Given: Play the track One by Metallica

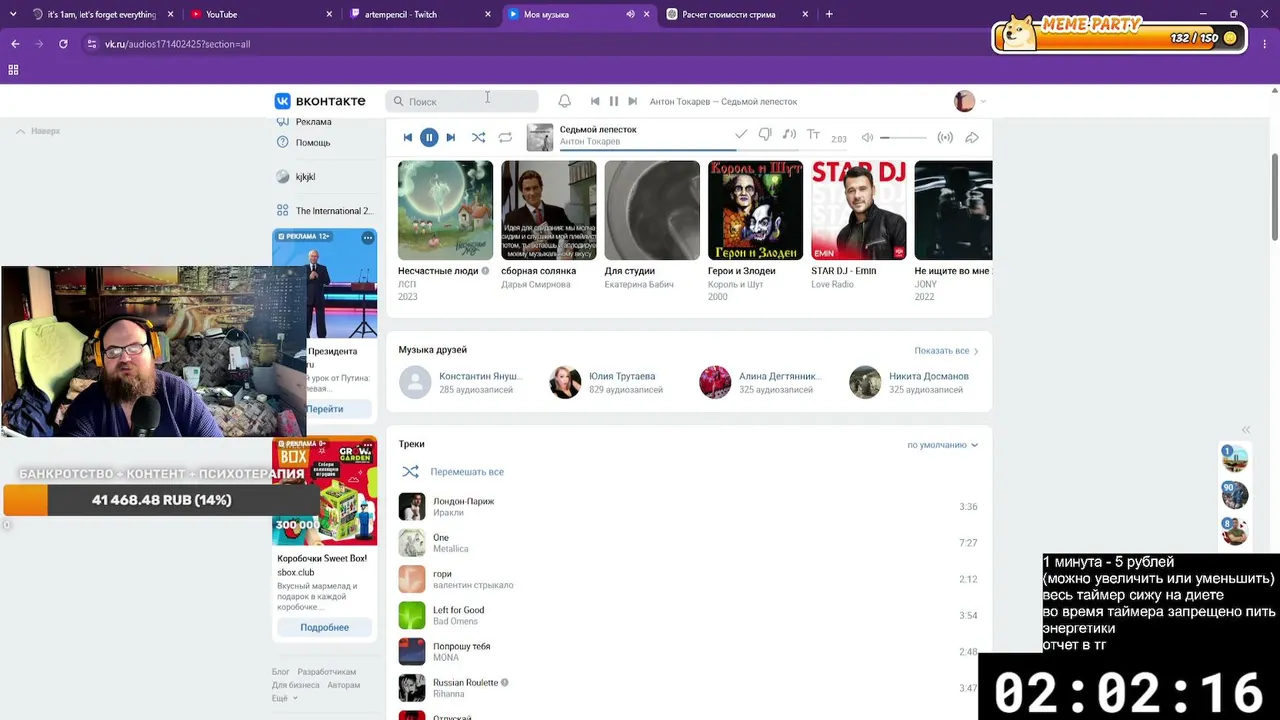Looking at the screenshot, I should click(688, 543).
